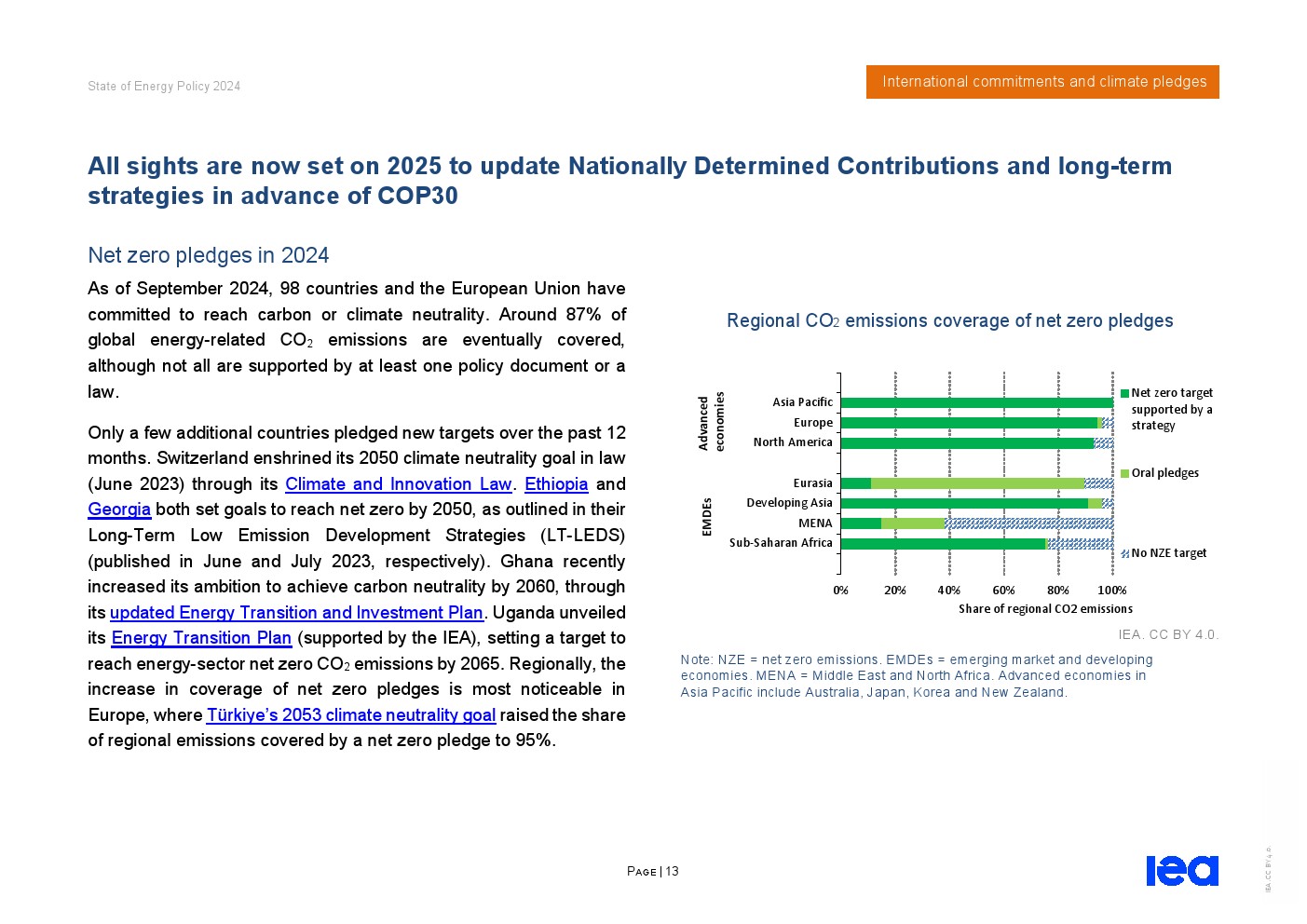Click the State of Energy Policy 2024 header
Screen dimensions: 1307x924
coord(164,87)
